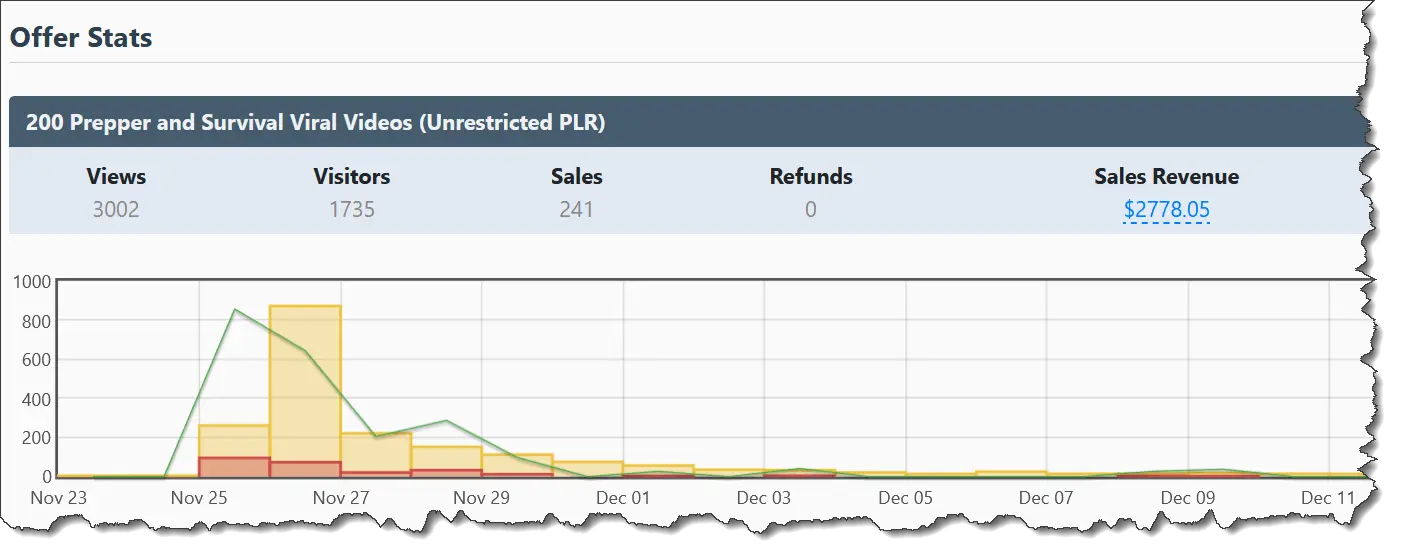
Task: Click the green line's highest peak
Action: point(234,310)
